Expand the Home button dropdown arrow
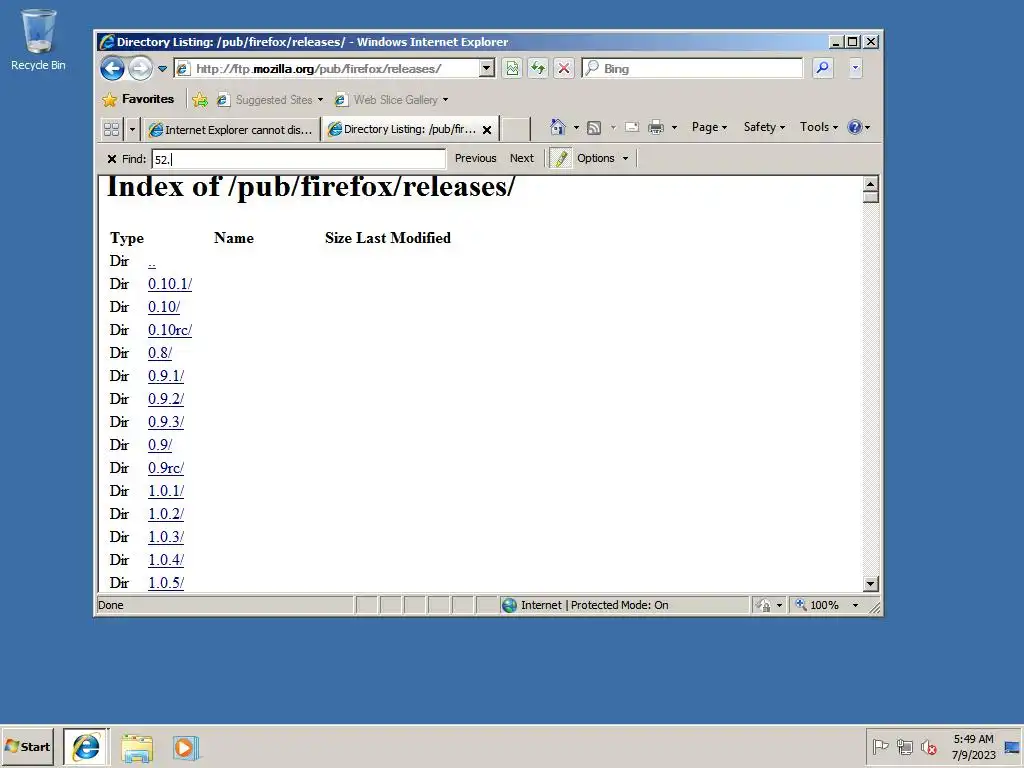The width and height of the screenshot is (1024, 768). point(576,127)
